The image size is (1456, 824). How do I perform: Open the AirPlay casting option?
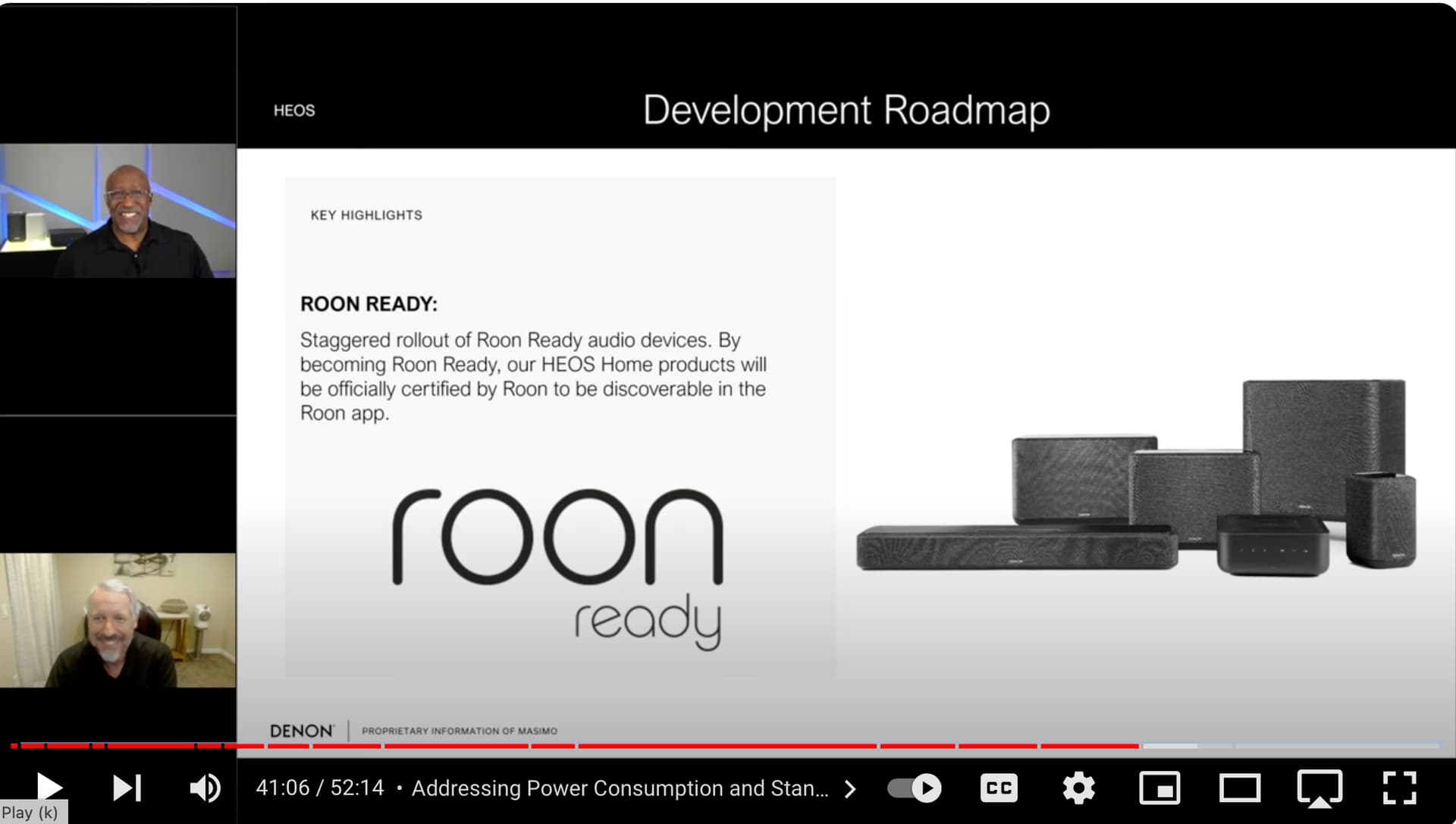(1319, 788)
